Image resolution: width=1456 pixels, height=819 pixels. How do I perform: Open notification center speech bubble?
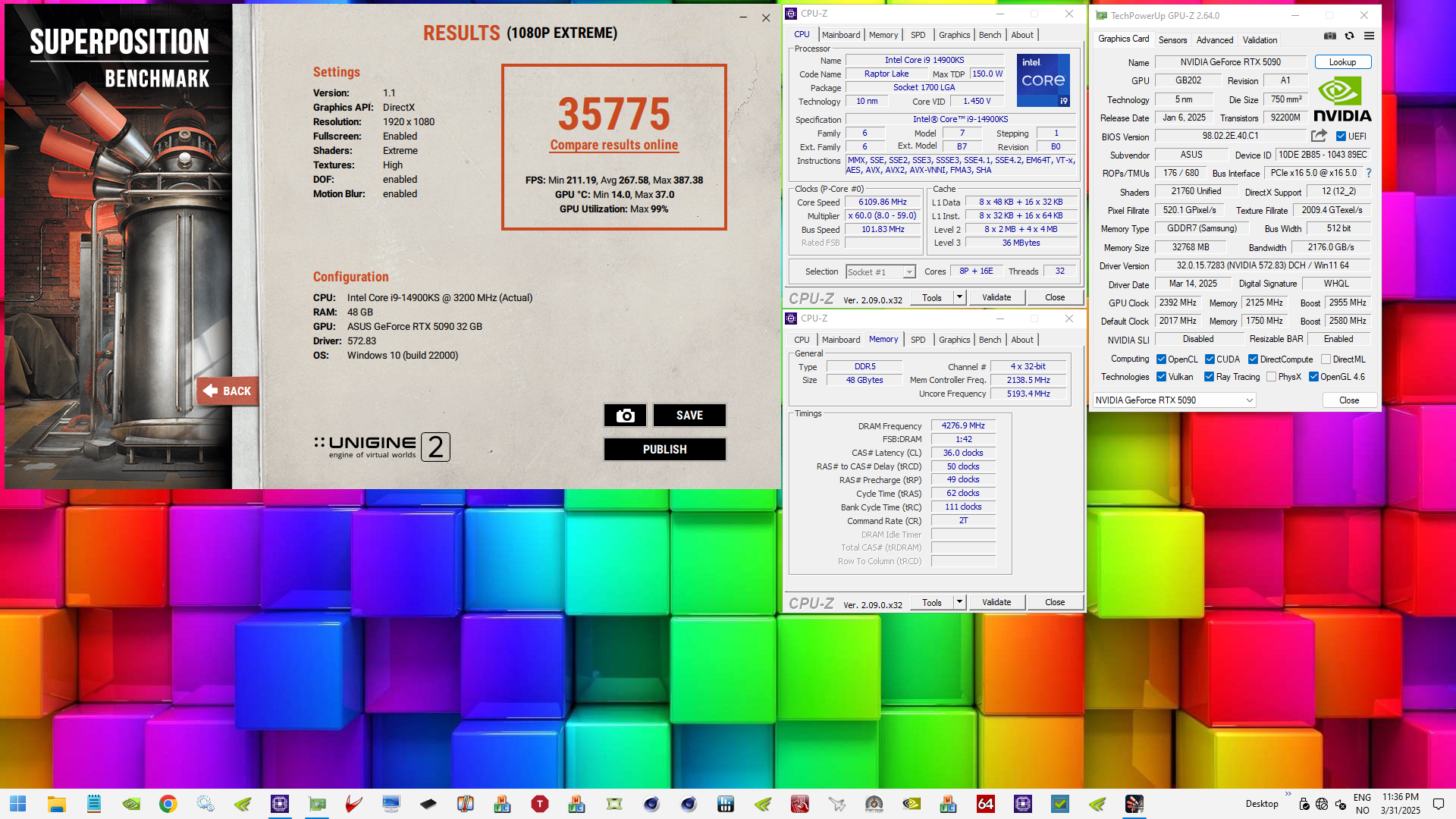click(x=1439, y=804)
